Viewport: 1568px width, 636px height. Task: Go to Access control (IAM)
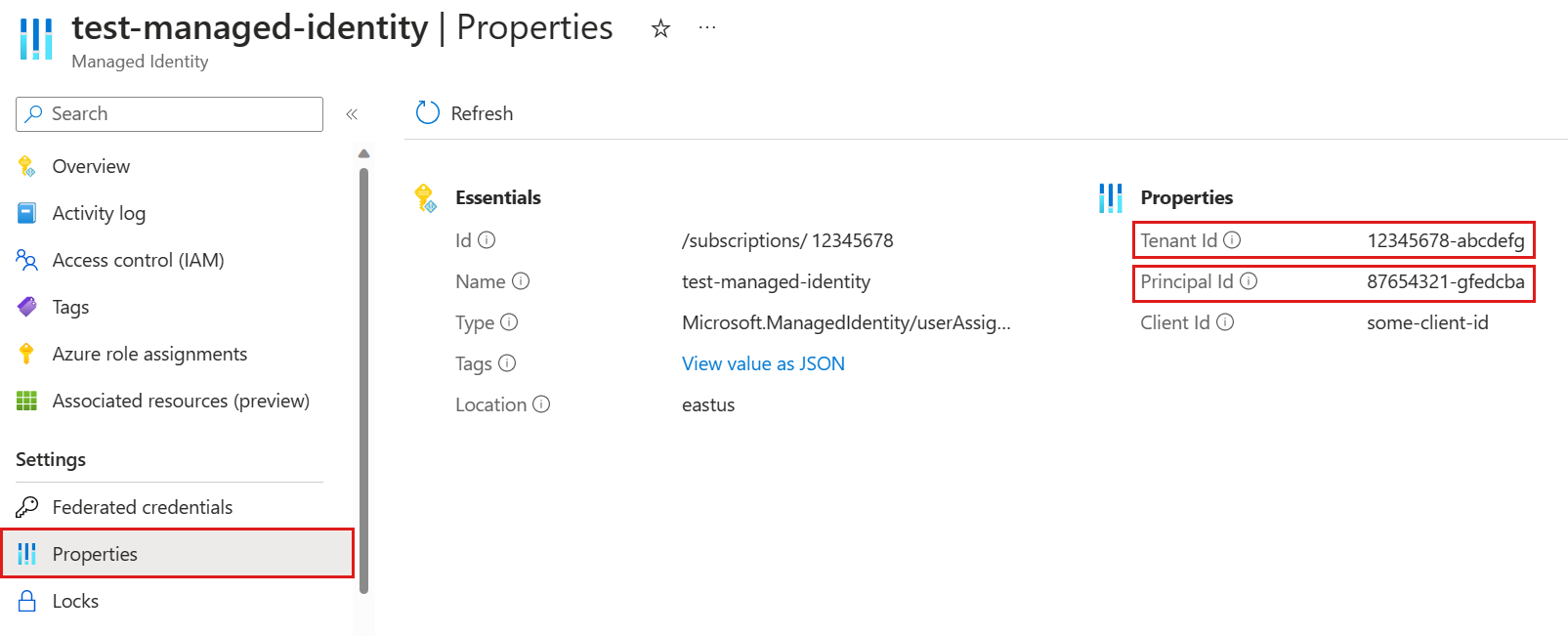(x=138, y=261)
